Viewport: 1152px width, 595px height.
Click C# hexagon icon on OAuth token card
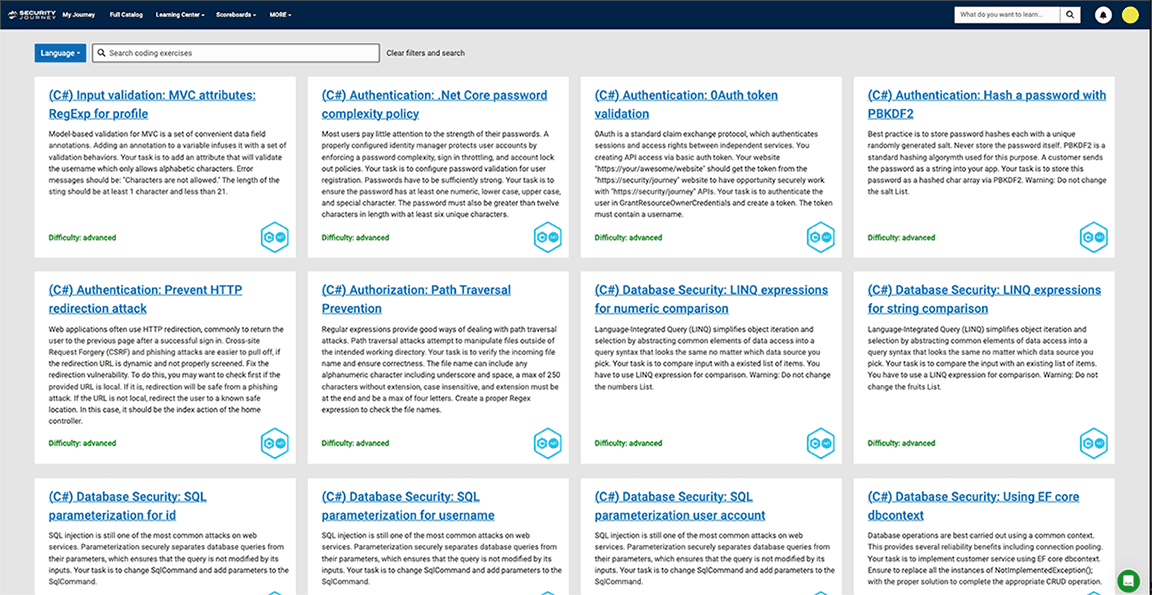click(820, 237)
